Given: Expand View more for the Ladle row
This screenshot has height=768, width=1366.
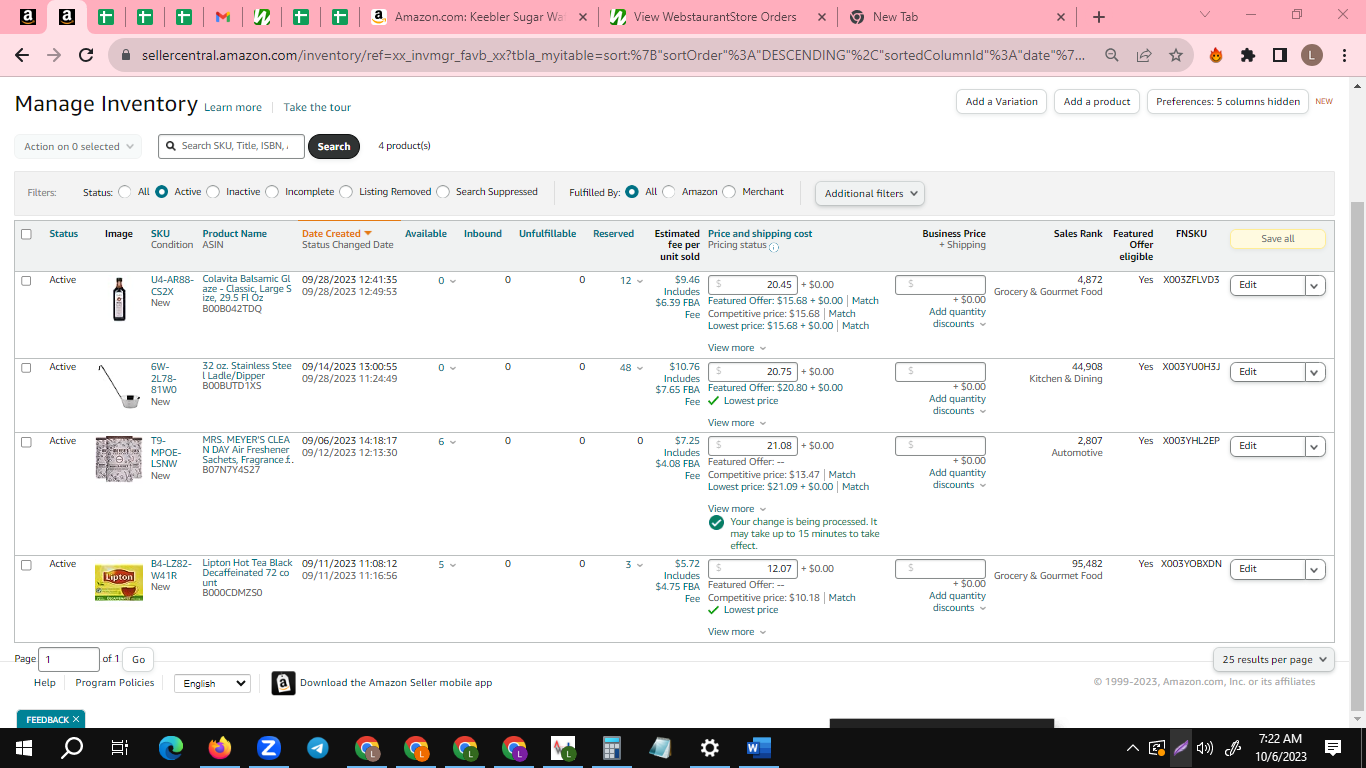Looking at the screenshot, I should [737, 423].
